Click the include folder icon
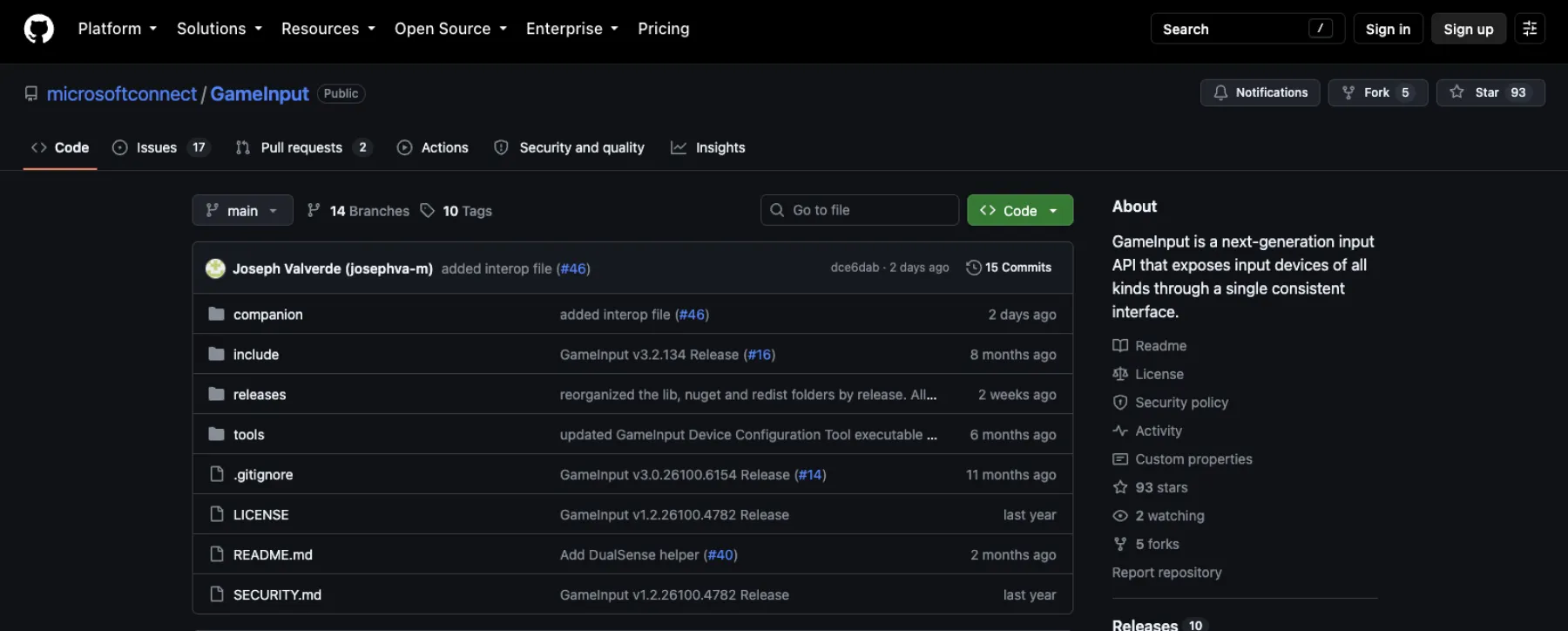Viewport: 1568px width, 631px height. (217, 354)
